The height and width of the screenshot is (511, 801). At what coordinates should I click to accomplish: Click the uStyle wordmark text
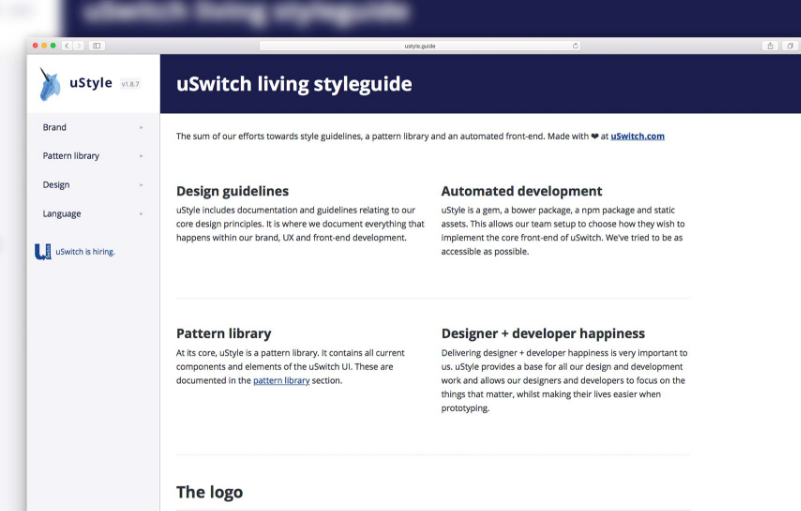(91, 83)
